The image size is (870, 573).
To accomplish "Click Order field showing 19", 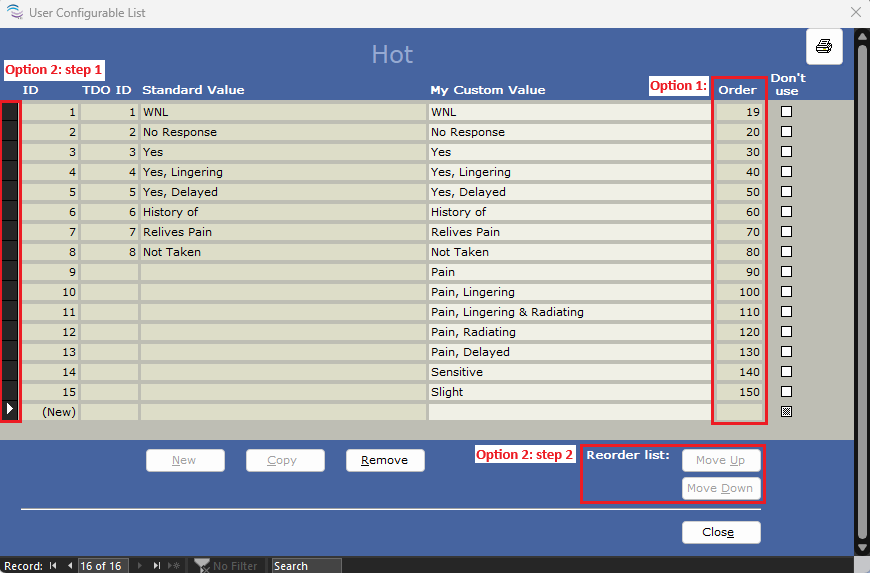I will 740,112.
